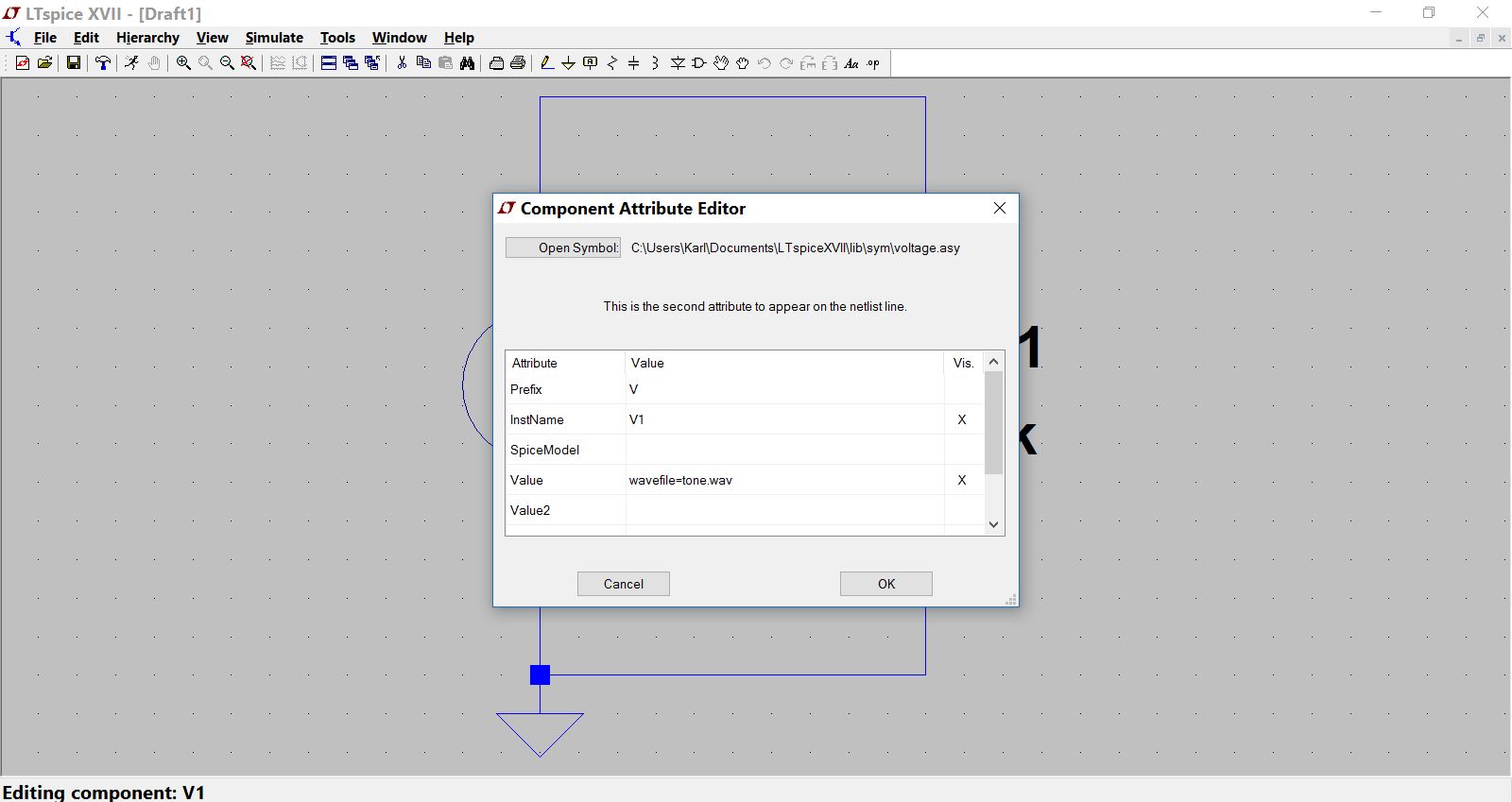Select the Draw Wire pencil tool
Viewport: 1512px width, 802px height.
tap(546, 63)
